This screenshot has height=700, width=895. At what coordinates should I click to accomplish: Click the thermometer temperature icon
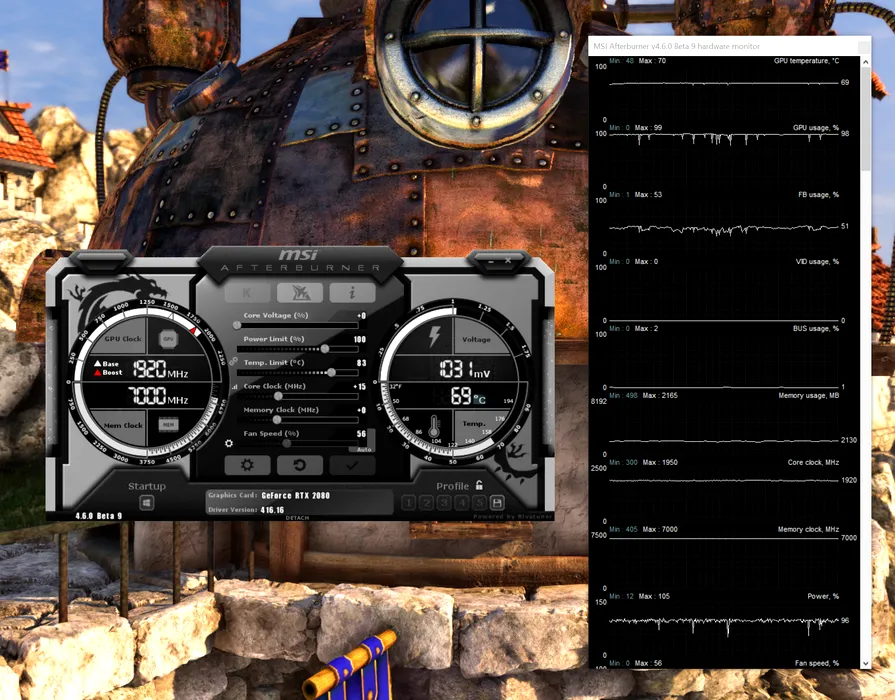434,426
